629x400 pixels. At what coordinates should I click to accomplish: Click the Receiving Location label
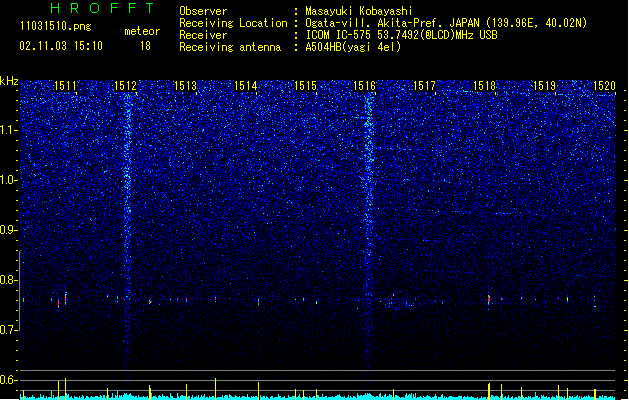233,23
